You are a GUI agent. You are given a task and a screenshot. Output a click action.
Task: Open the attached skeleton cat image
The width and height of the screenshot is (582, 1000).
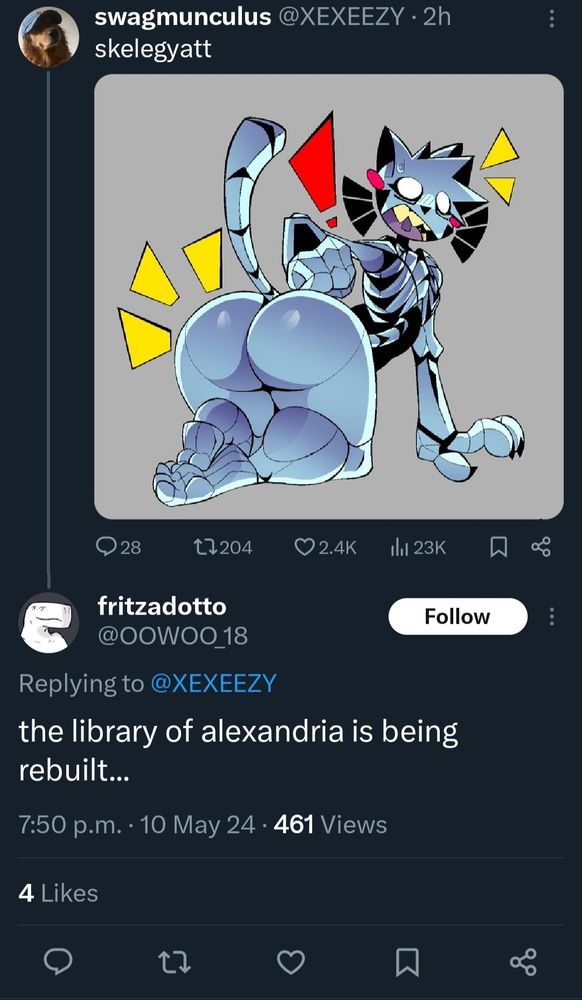(329, 297)
